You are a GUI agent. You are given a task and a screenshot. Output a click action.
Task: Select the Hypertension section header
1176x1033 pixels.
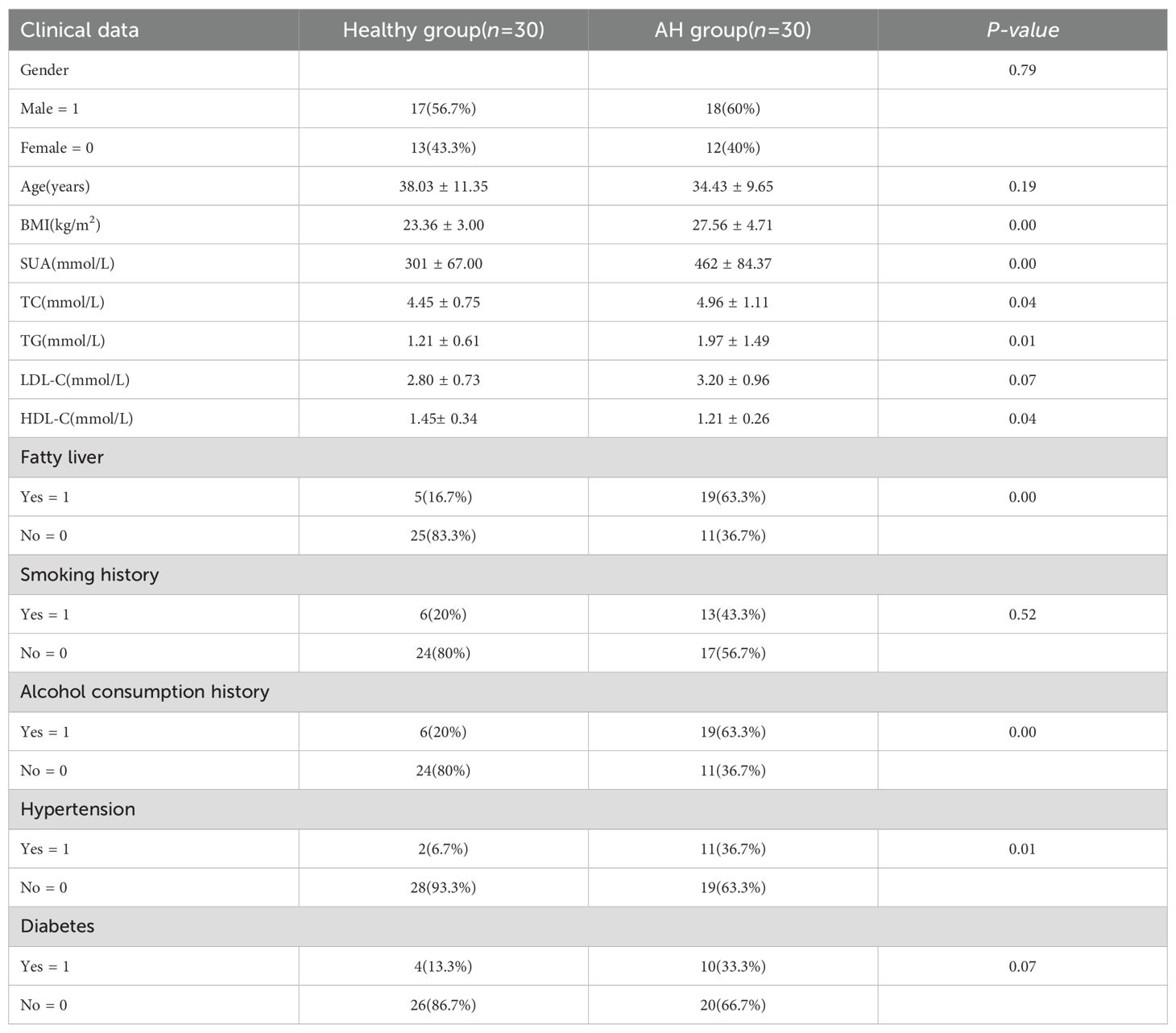[x=77, y=809]
